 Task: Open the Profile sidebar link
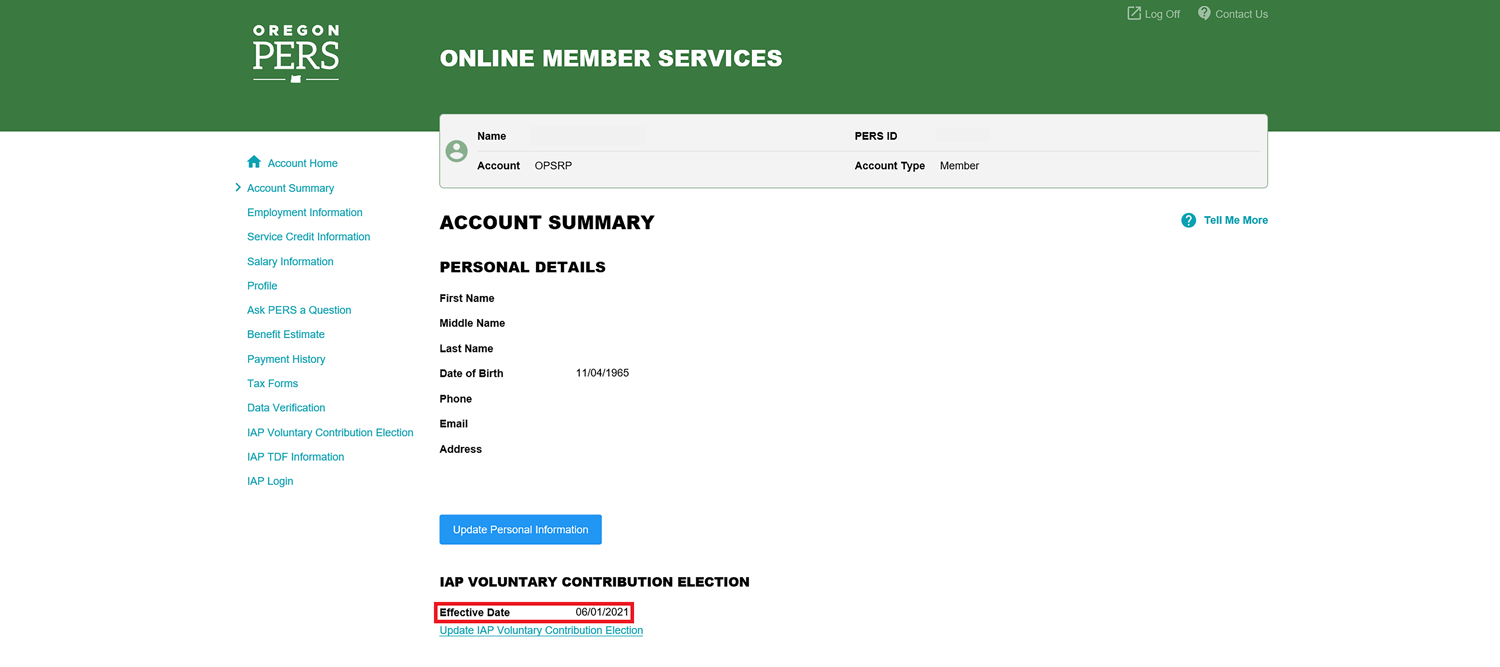262,286
